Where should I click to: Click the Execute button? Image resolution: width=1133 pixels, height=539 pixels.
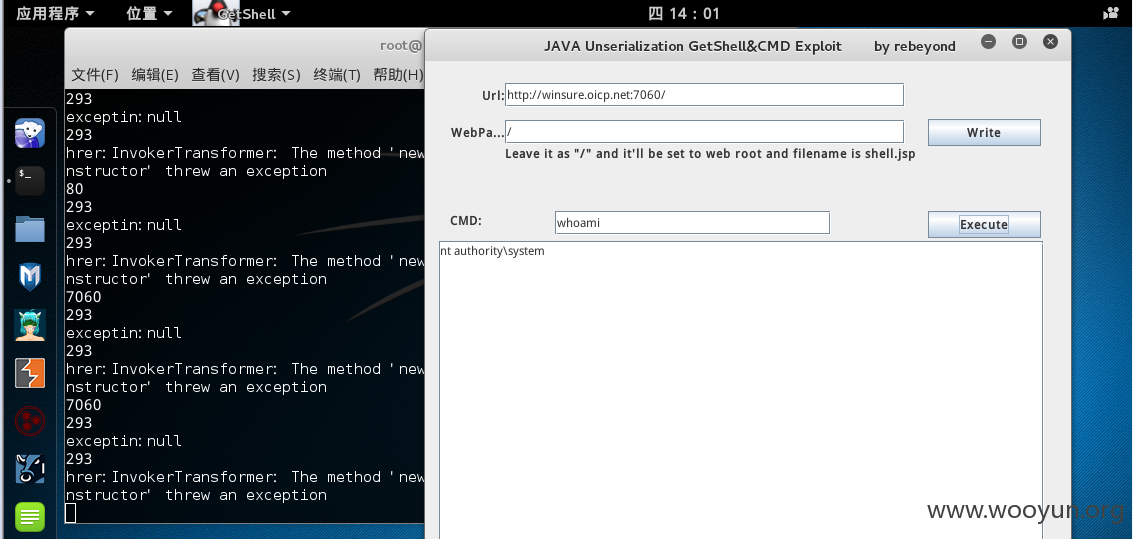[984, 224]
